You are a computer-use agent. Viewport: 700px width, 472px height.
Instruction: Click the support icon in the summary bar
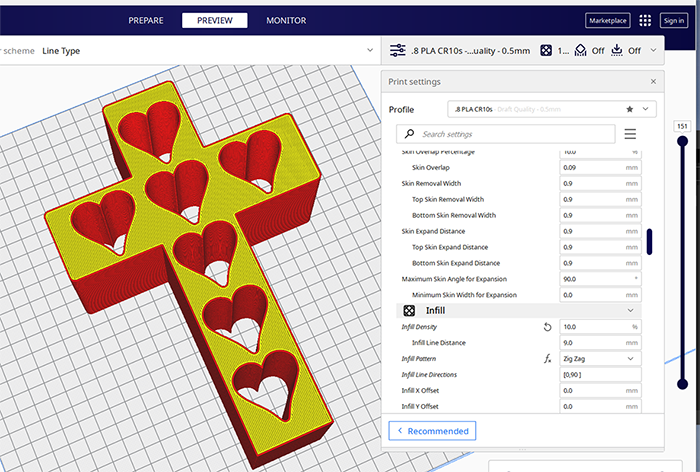582,50
